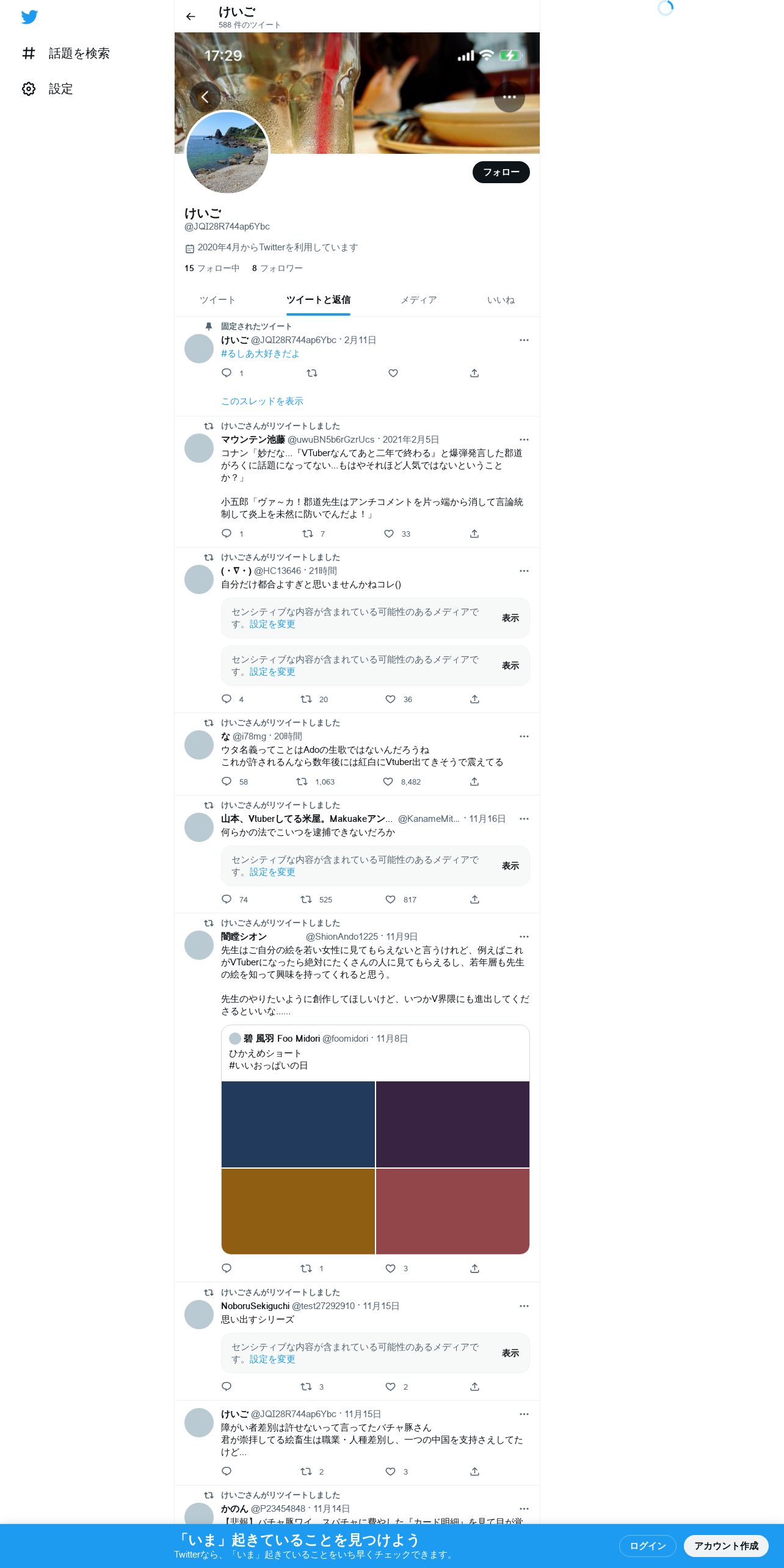Open the dark blue image in quoted tweet
Viewport: 784px width, 1568px height.
[x=298, y=1124]
